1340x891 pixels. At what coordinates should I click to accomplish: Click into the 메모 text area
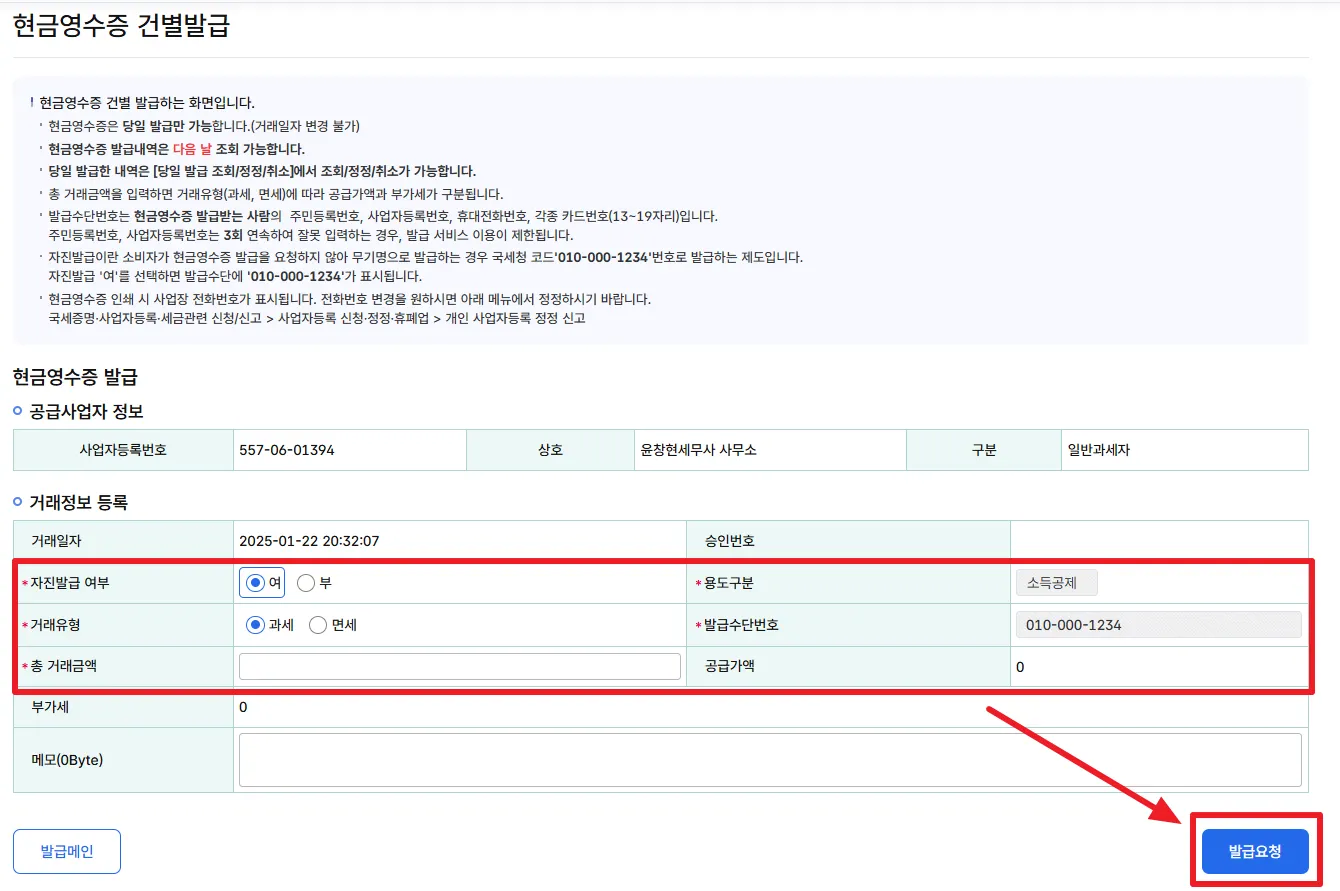[770, 760]
